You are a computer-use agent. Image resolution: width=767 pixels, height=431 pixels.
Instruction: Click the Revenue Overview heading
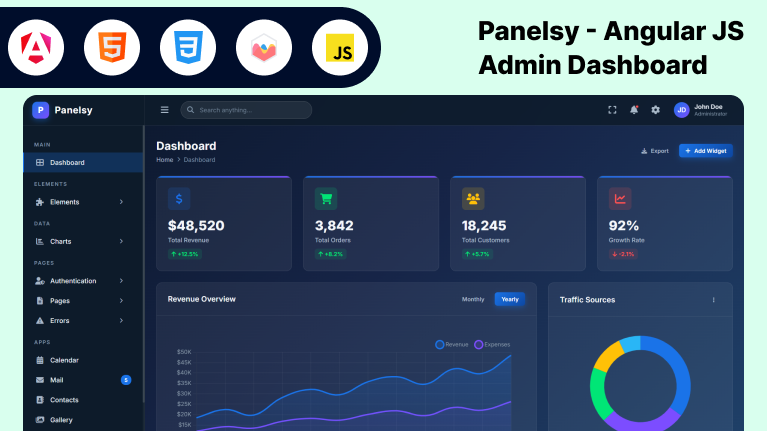pyautogui.click(x=202, y=299)
